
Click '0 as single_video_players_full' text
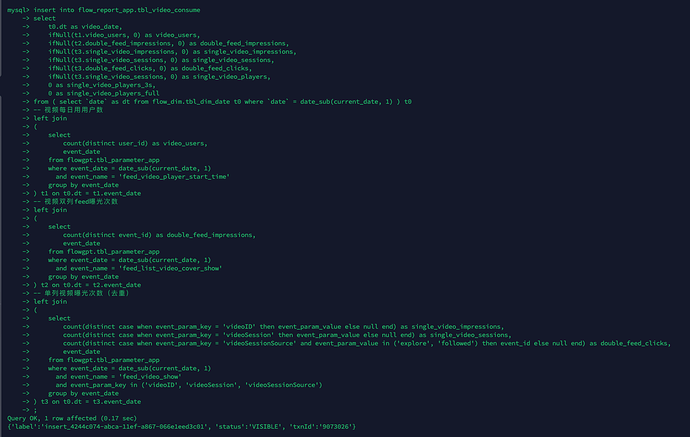click(104, 93)
